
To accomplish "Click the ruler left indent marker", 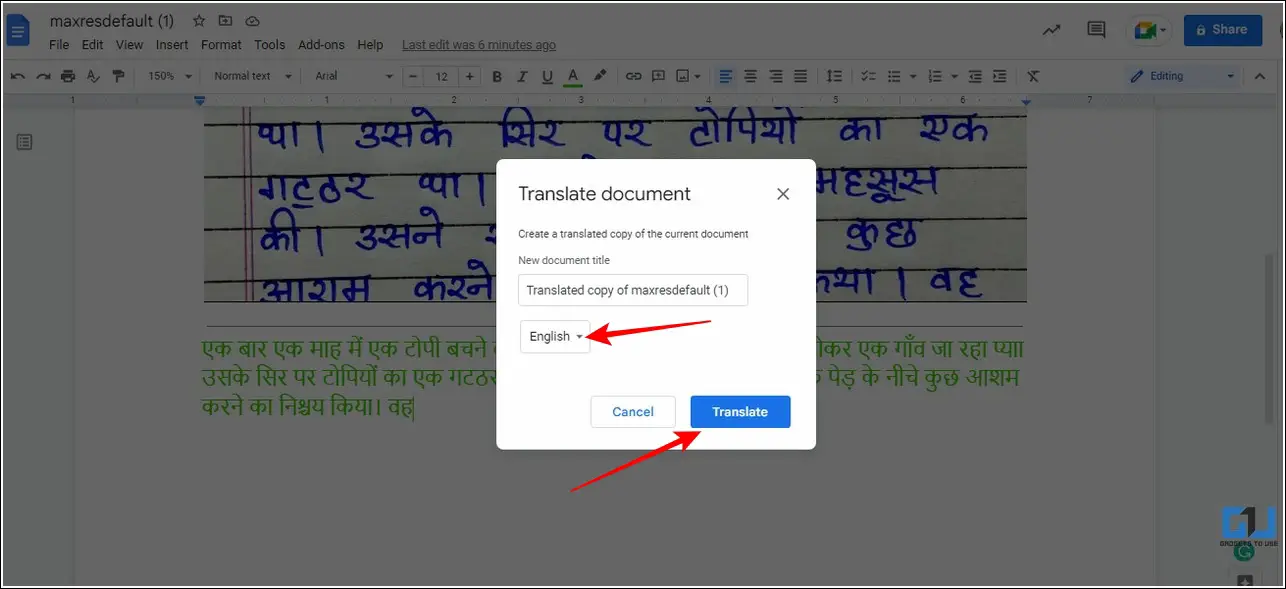I will (x=200, y=101).
